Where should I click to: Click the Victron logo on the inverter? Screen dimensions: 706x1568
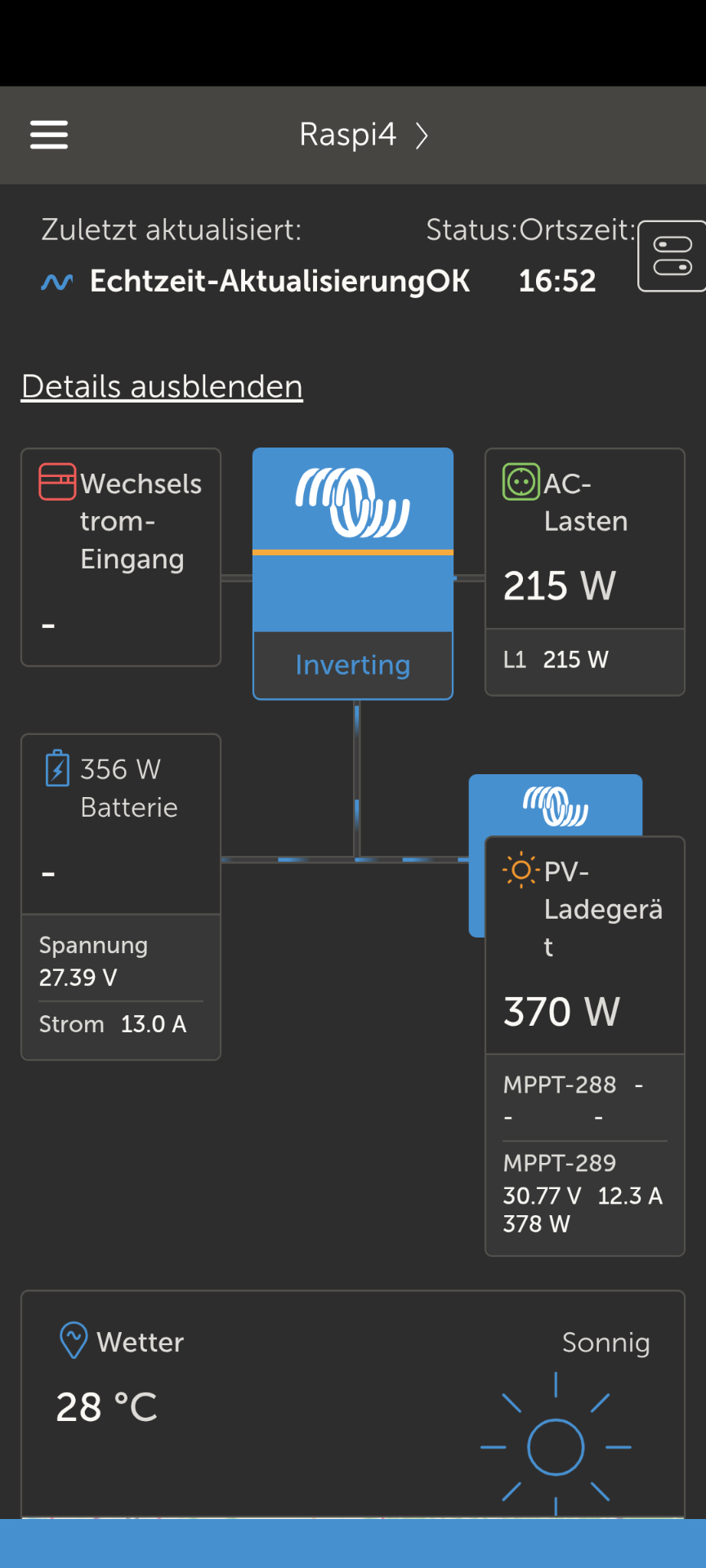coord(353,501)
